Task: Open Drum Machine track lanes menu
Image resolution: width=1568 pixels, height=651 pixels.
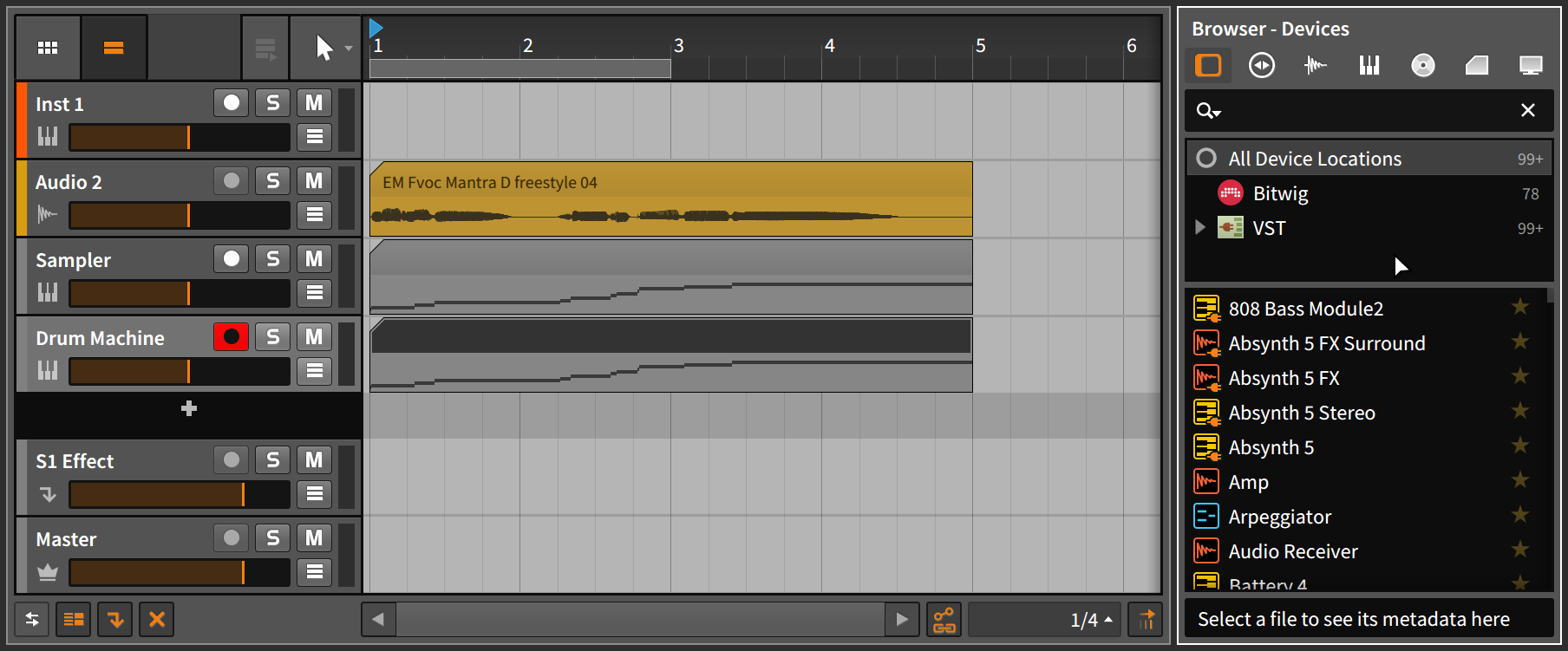Action: (x=314, y=370)
